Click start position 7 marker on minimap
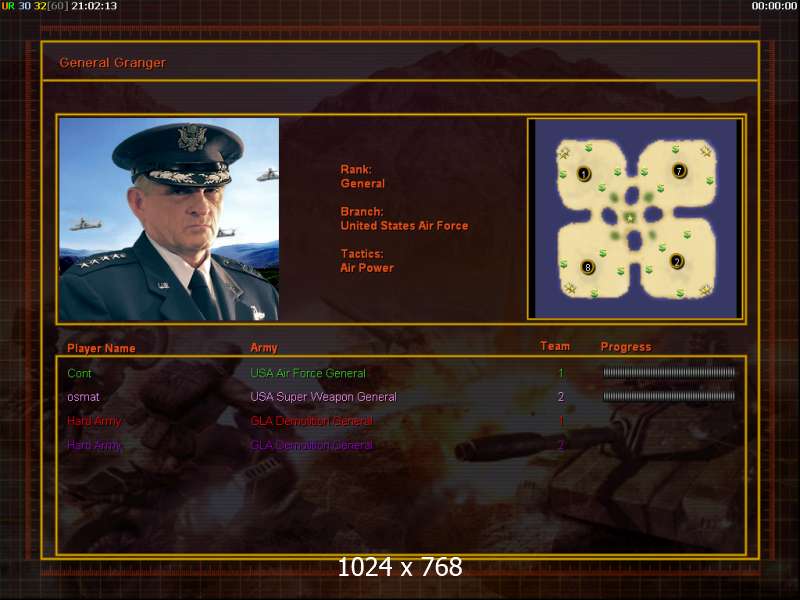800x600 pixels. tap(679, 170)
